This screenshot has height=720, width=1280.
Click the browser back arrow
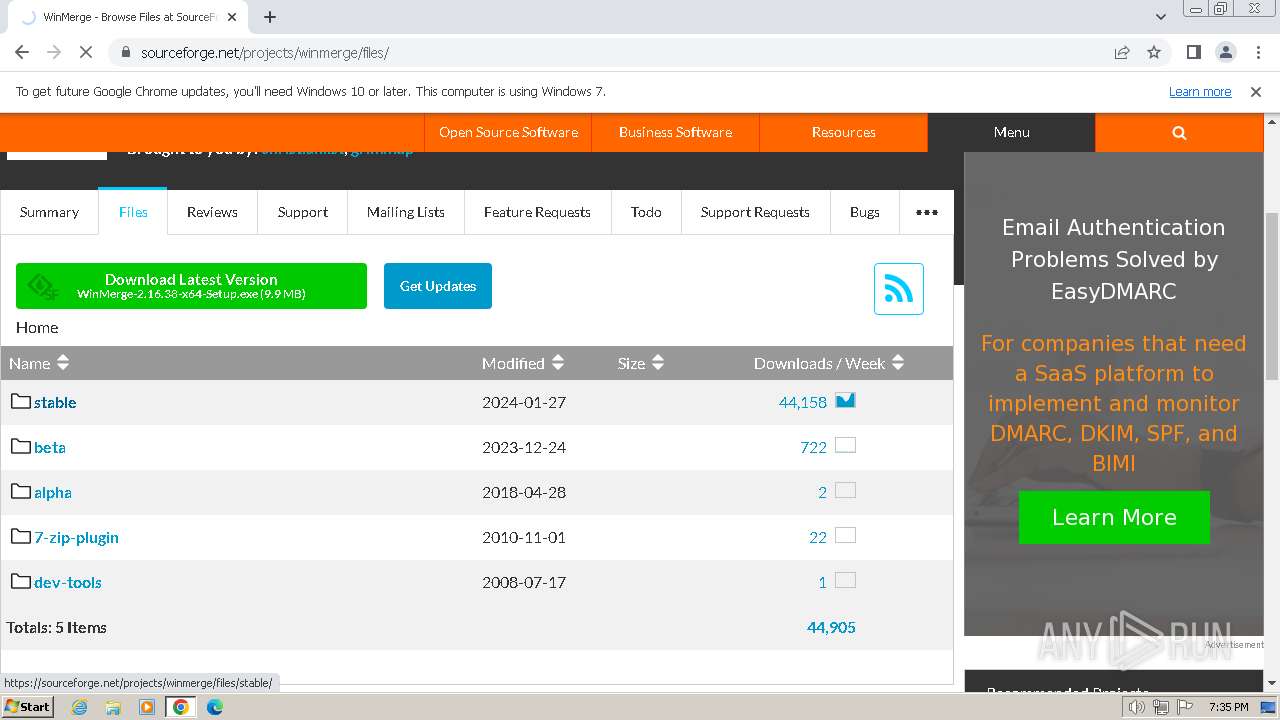click(22, 53)
